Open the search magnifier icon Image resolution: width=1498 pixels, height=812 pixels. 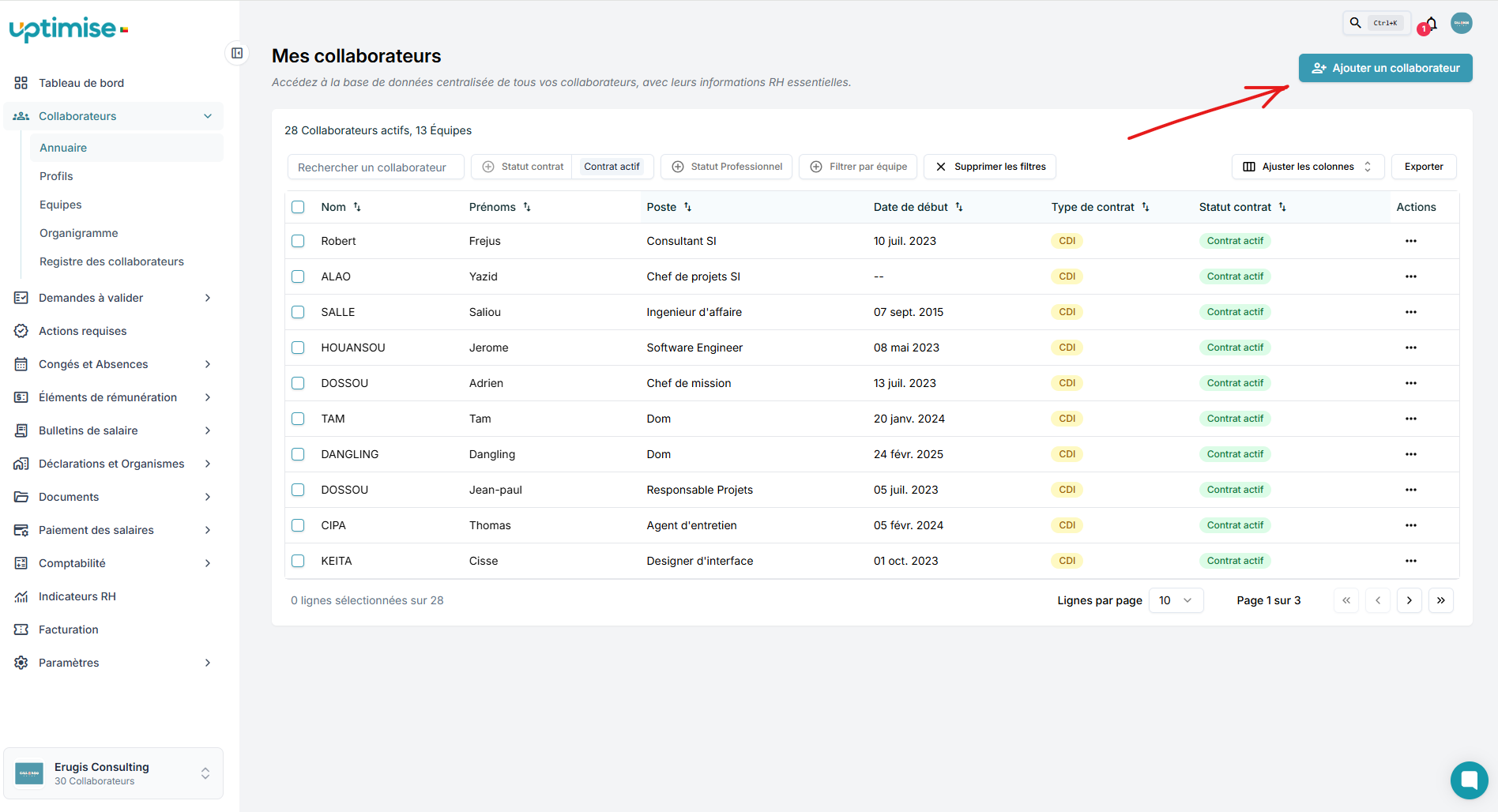1355,23
